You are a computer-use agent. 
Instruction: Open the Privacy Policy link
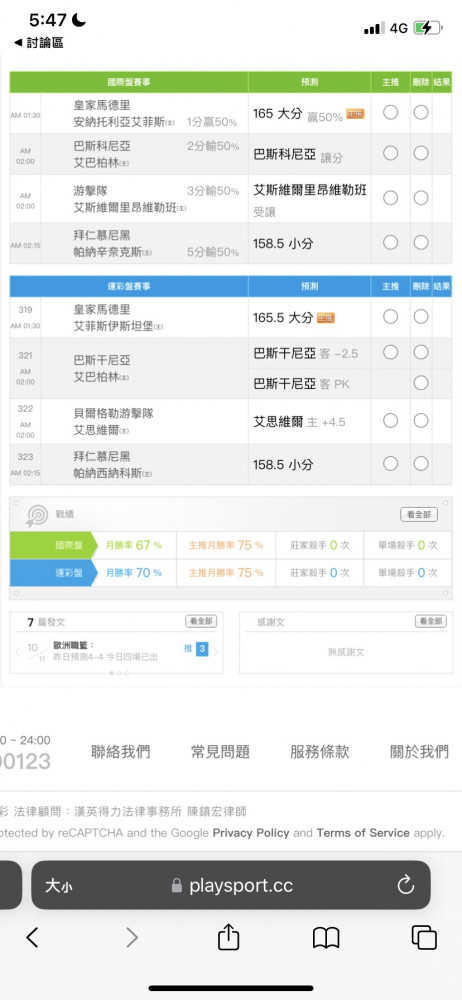click(x=251, y=833)
